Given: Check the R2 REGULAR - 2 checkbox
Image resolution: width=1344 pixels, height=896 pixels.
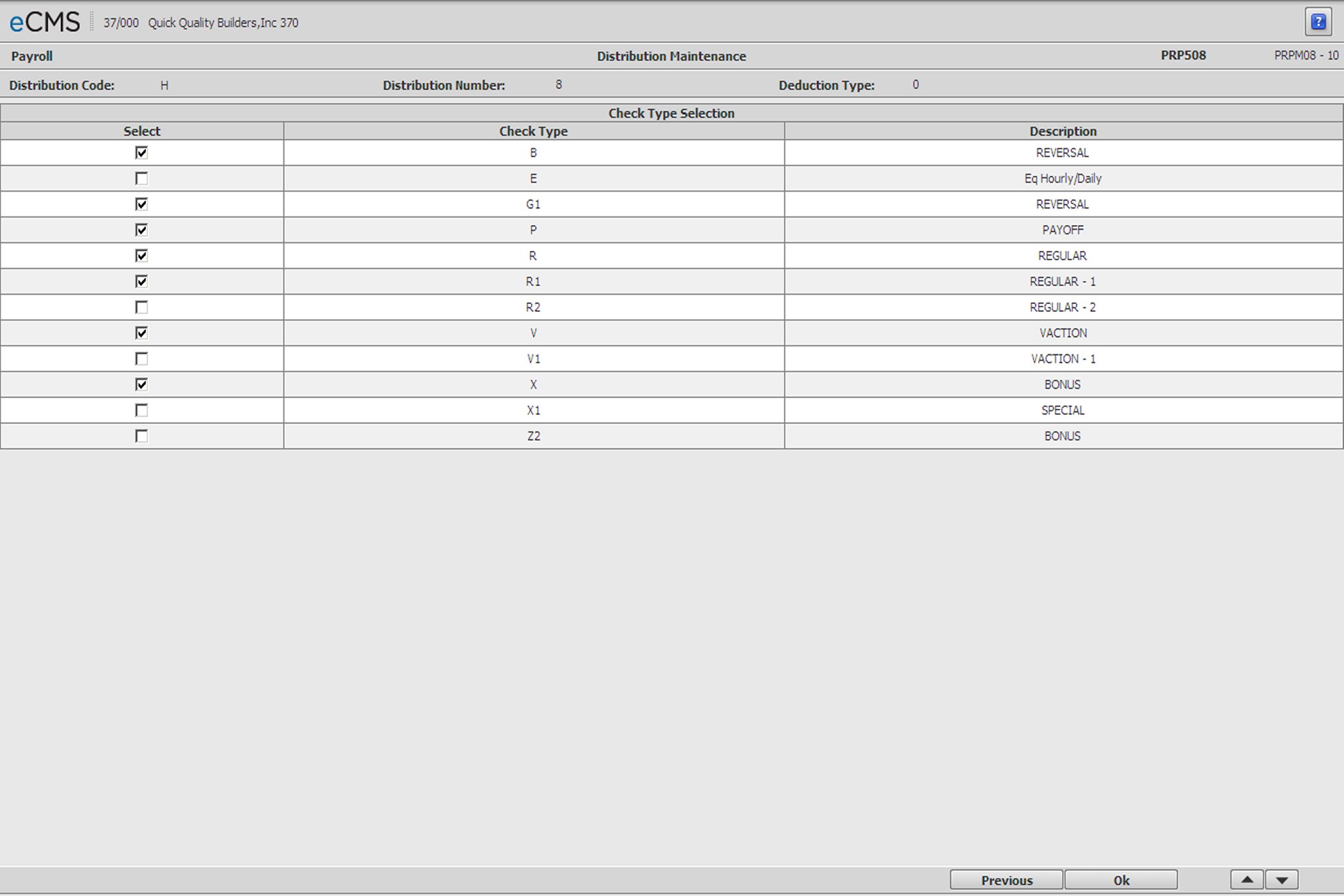Looking at the screenshot, I should [141, 307].
